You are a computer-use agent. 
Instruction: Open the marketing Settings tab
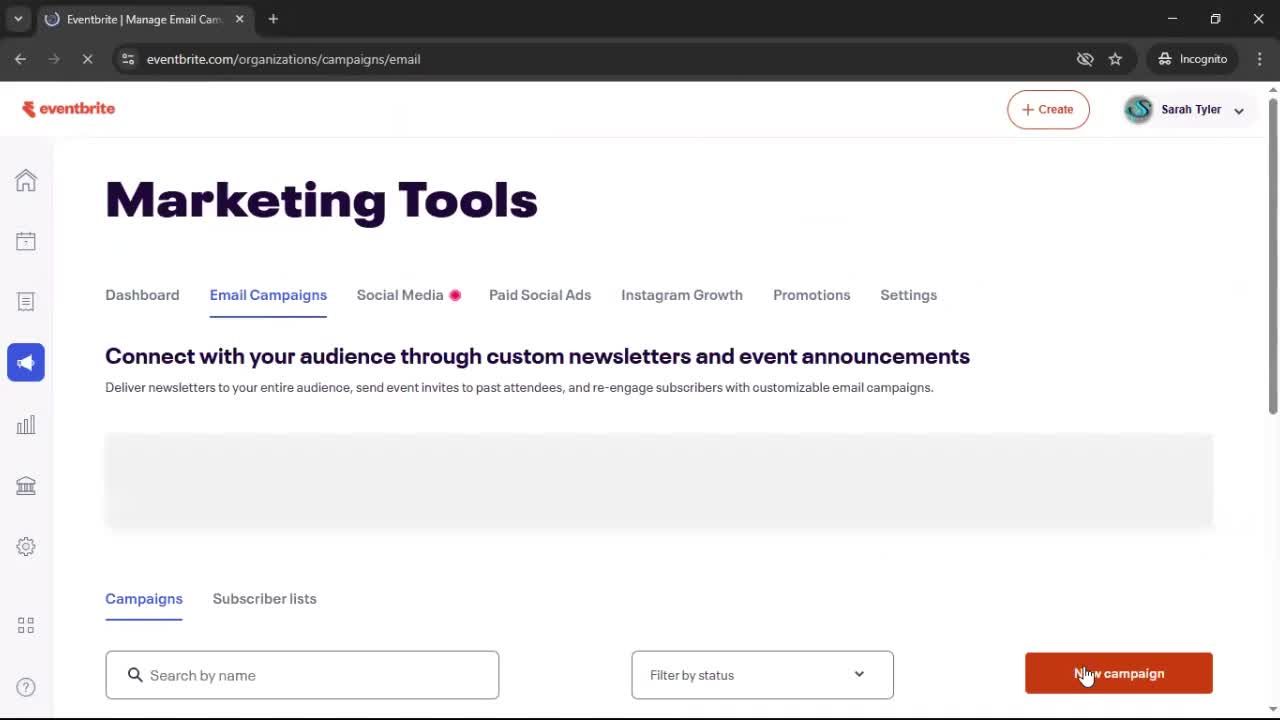click(908, 295)
